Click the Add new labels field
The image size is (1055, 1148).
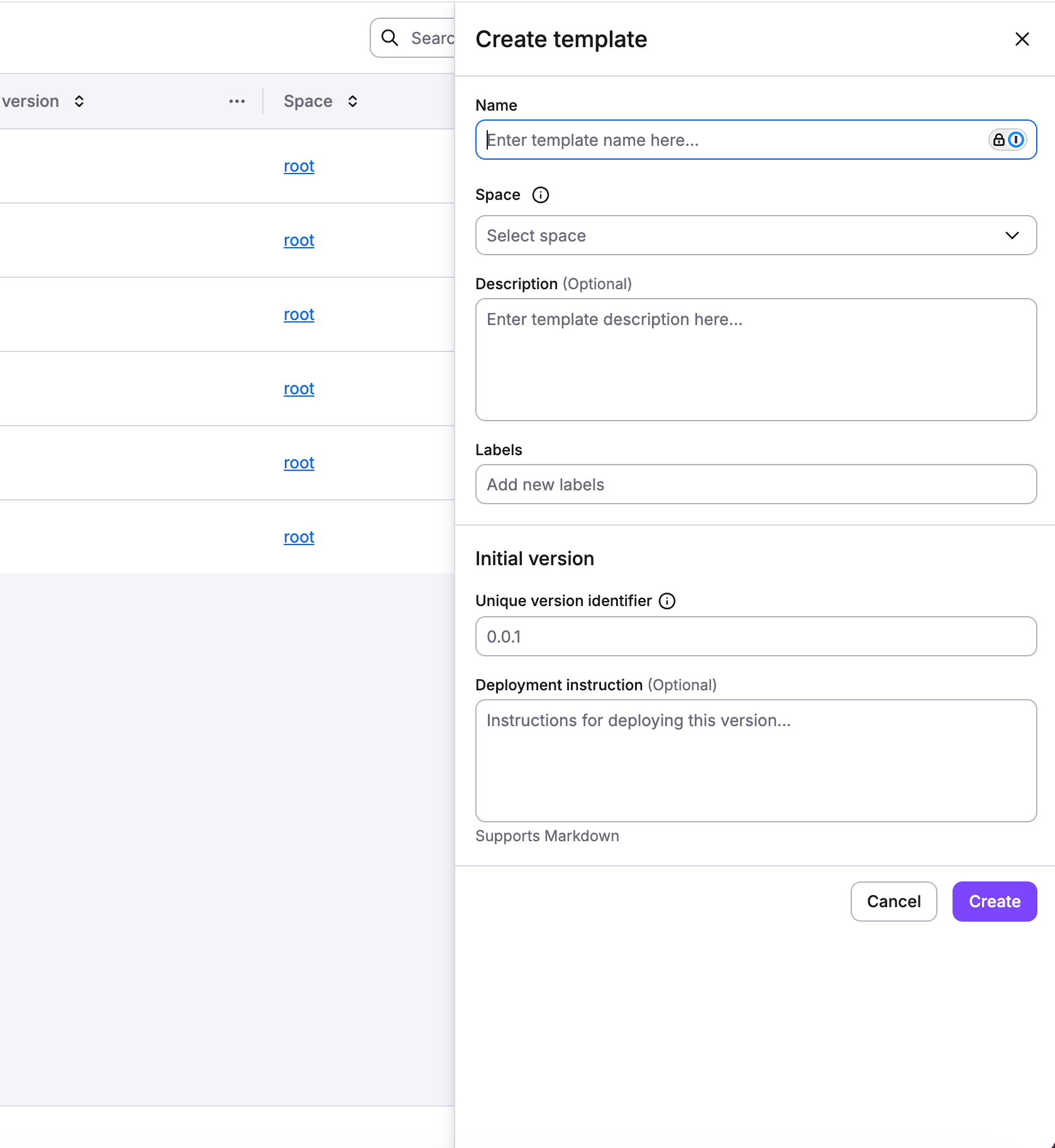click(756, 484)
